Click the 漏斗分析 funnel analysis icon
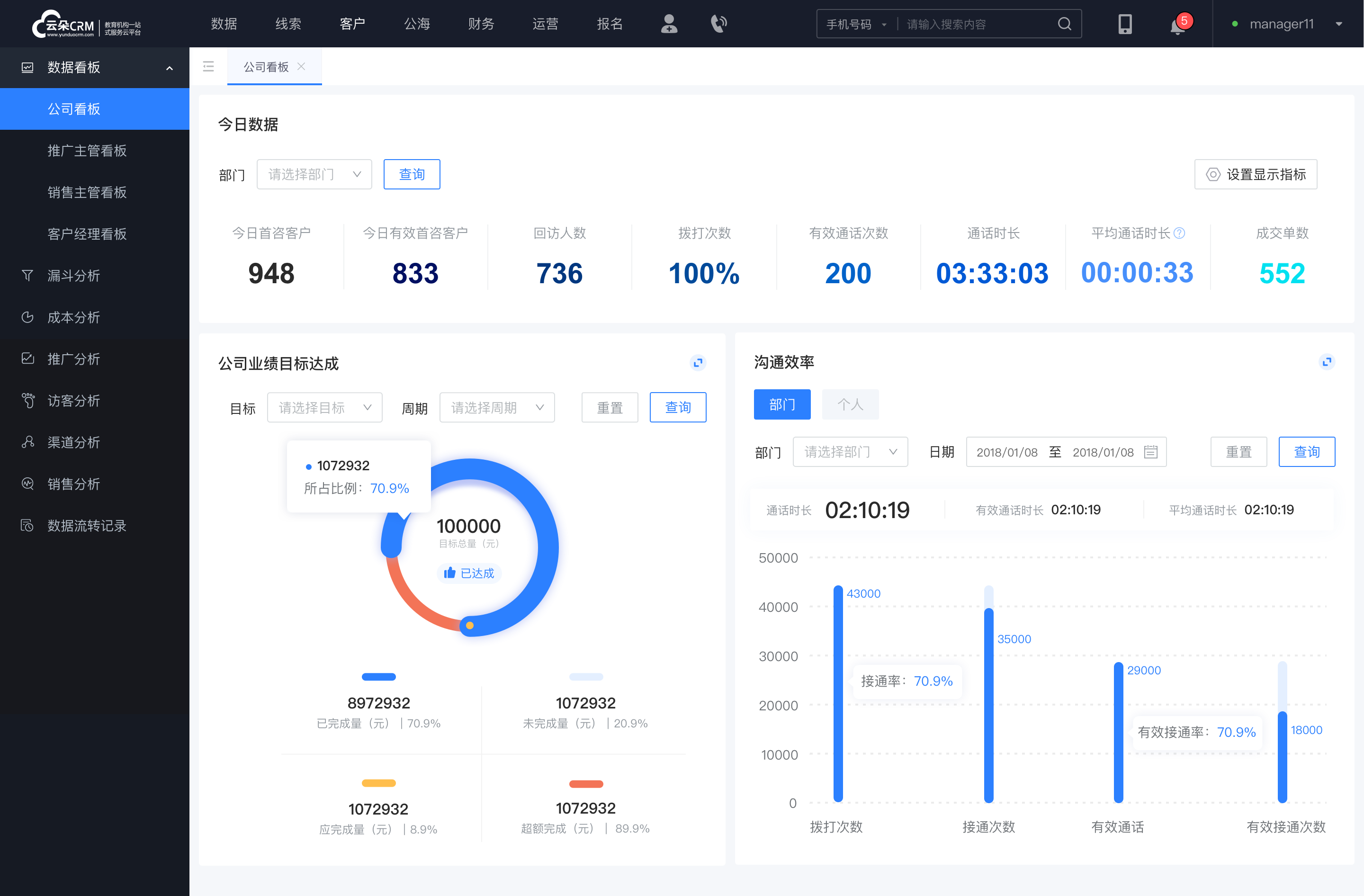The height and width of the screenshot is (896, 1364). pyautogui.click(x=27, y=274)
